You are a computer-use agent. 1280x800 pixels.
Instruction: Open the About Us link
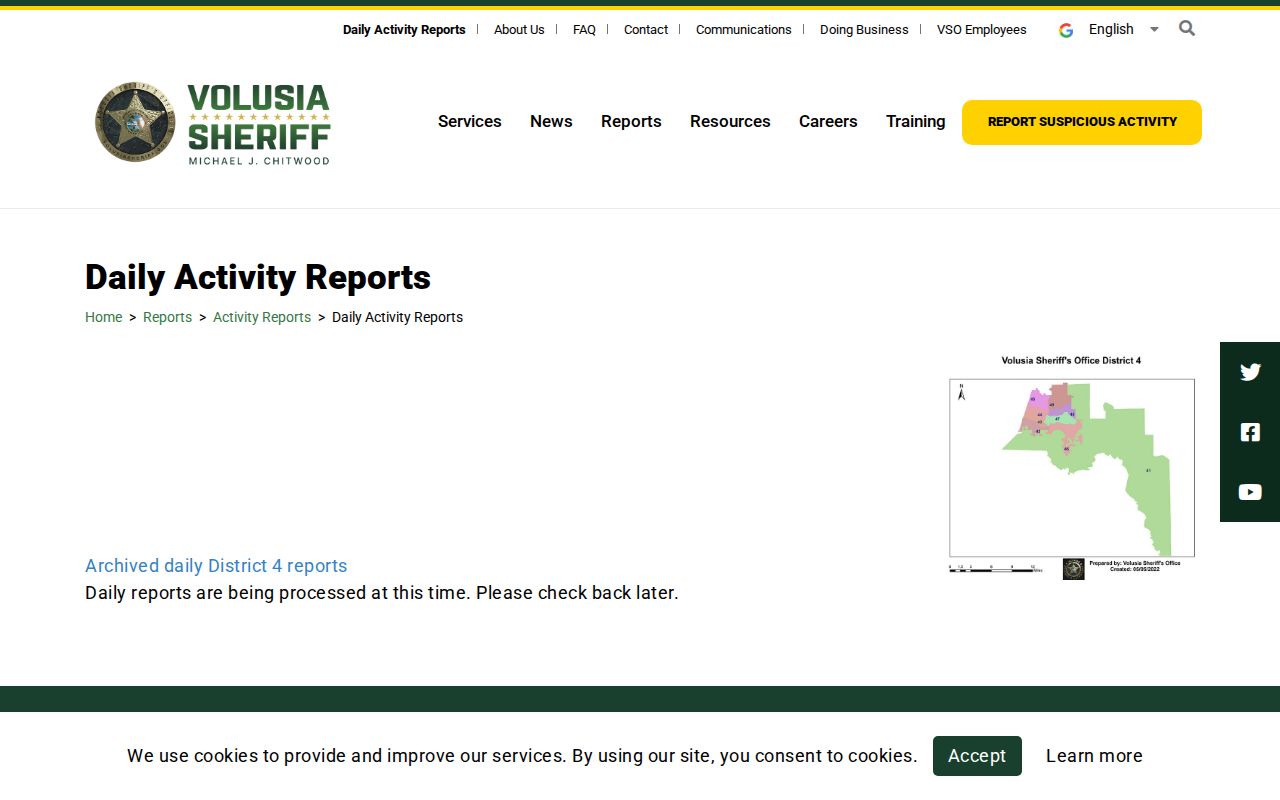(519, 30)
